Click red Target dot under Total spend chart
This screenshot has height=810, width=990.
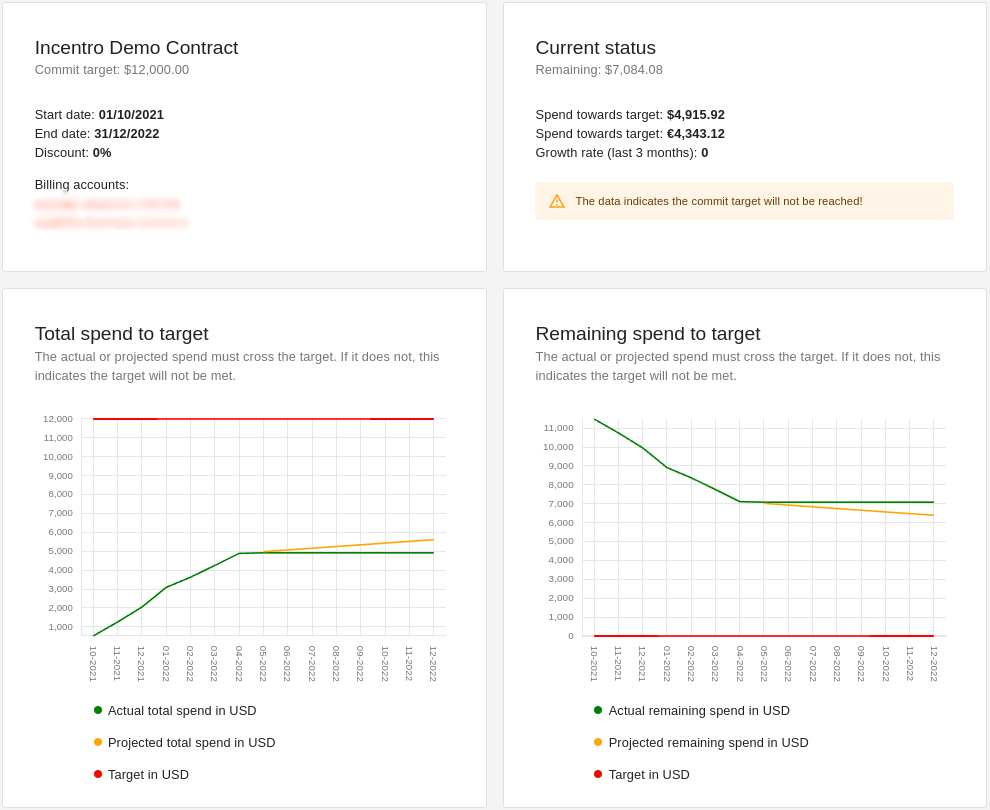(98, 774)
